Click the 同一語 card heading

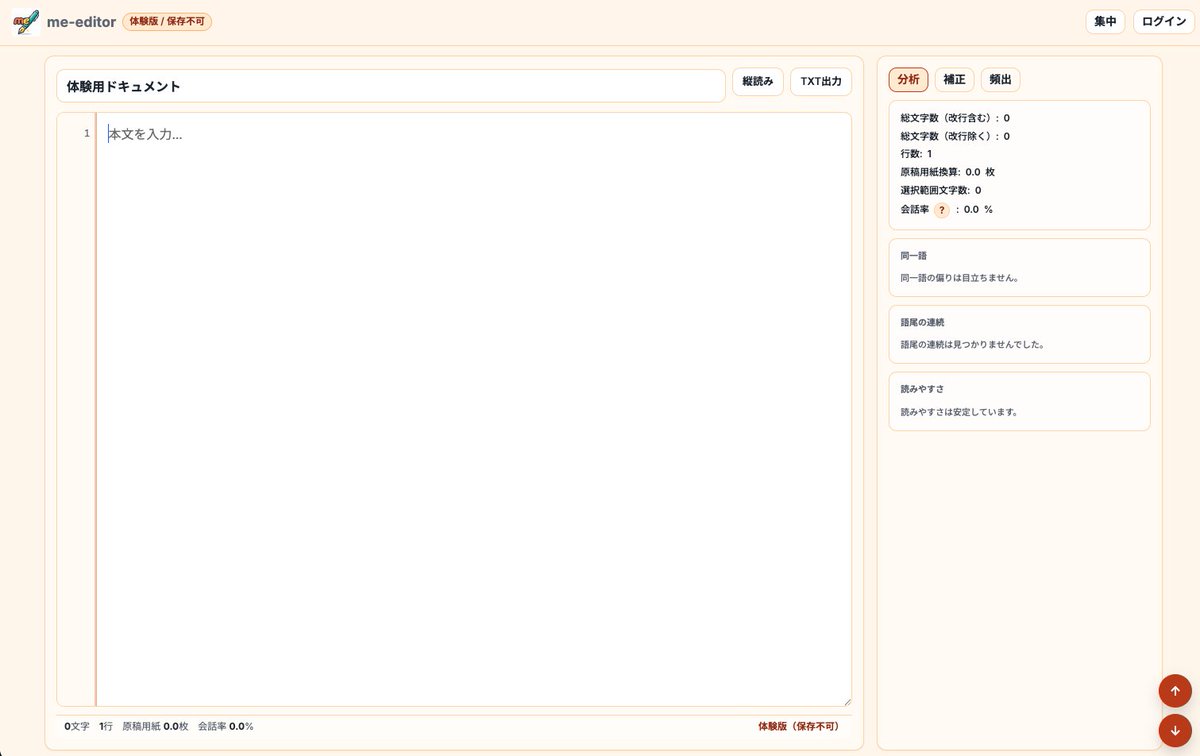(914, 256)
